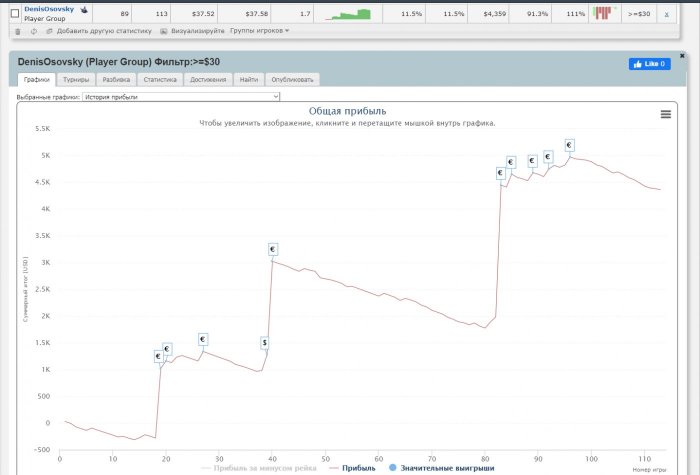Click the first euro marker near game 18
This screenshot has width=700, height=475.
[x=158, y=356]
